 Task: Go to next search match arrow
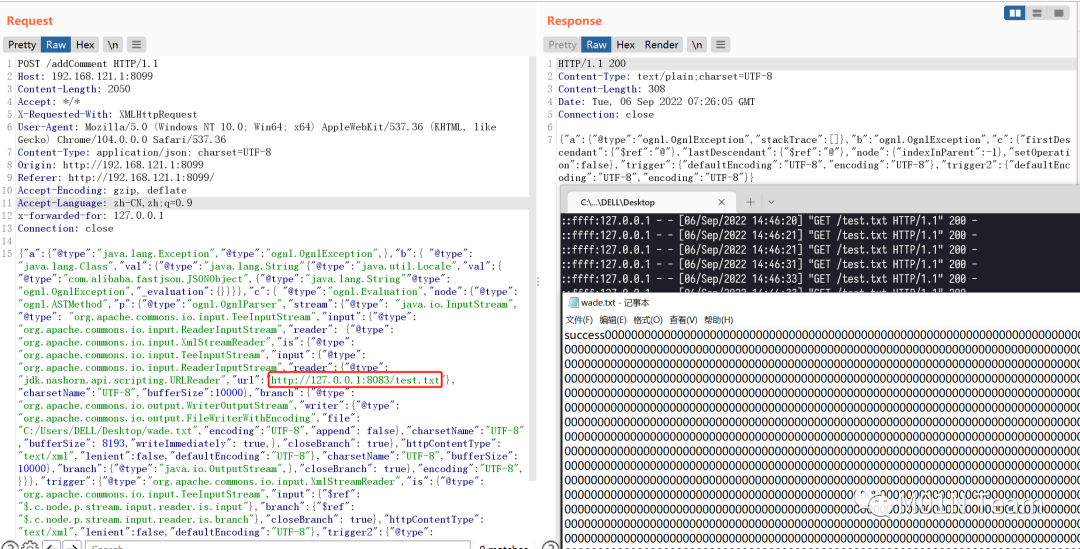(72, 545)
